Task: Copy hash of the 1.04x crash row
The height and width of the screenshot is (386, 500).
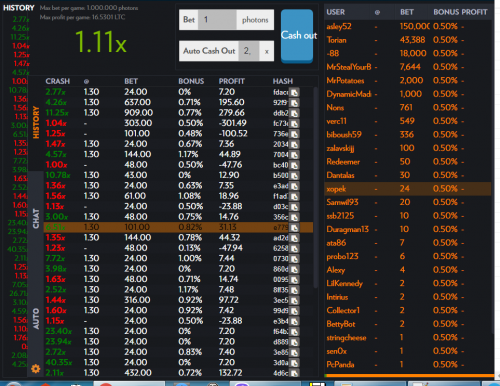Action: coord(294,123)
